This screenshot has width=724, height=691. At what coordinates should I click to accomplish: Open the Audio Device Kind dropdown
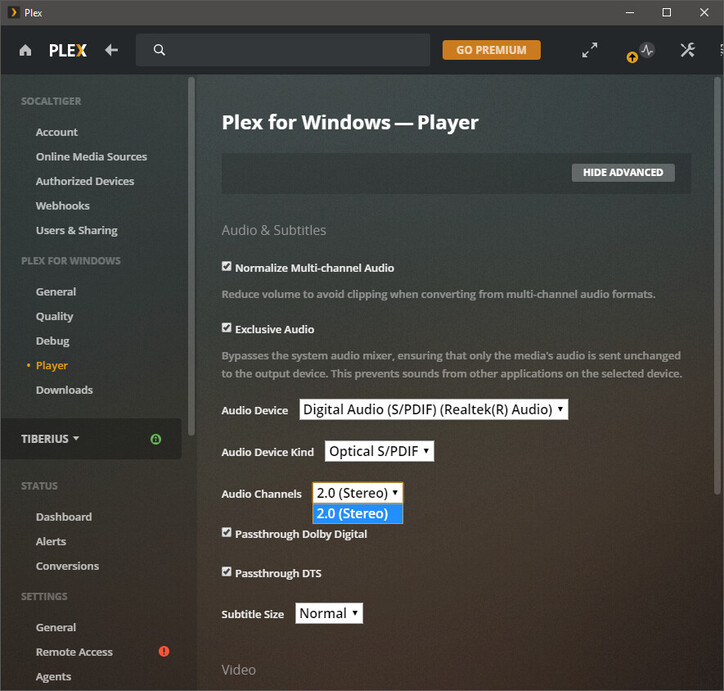pyautogui.click(x=379, y=451)
